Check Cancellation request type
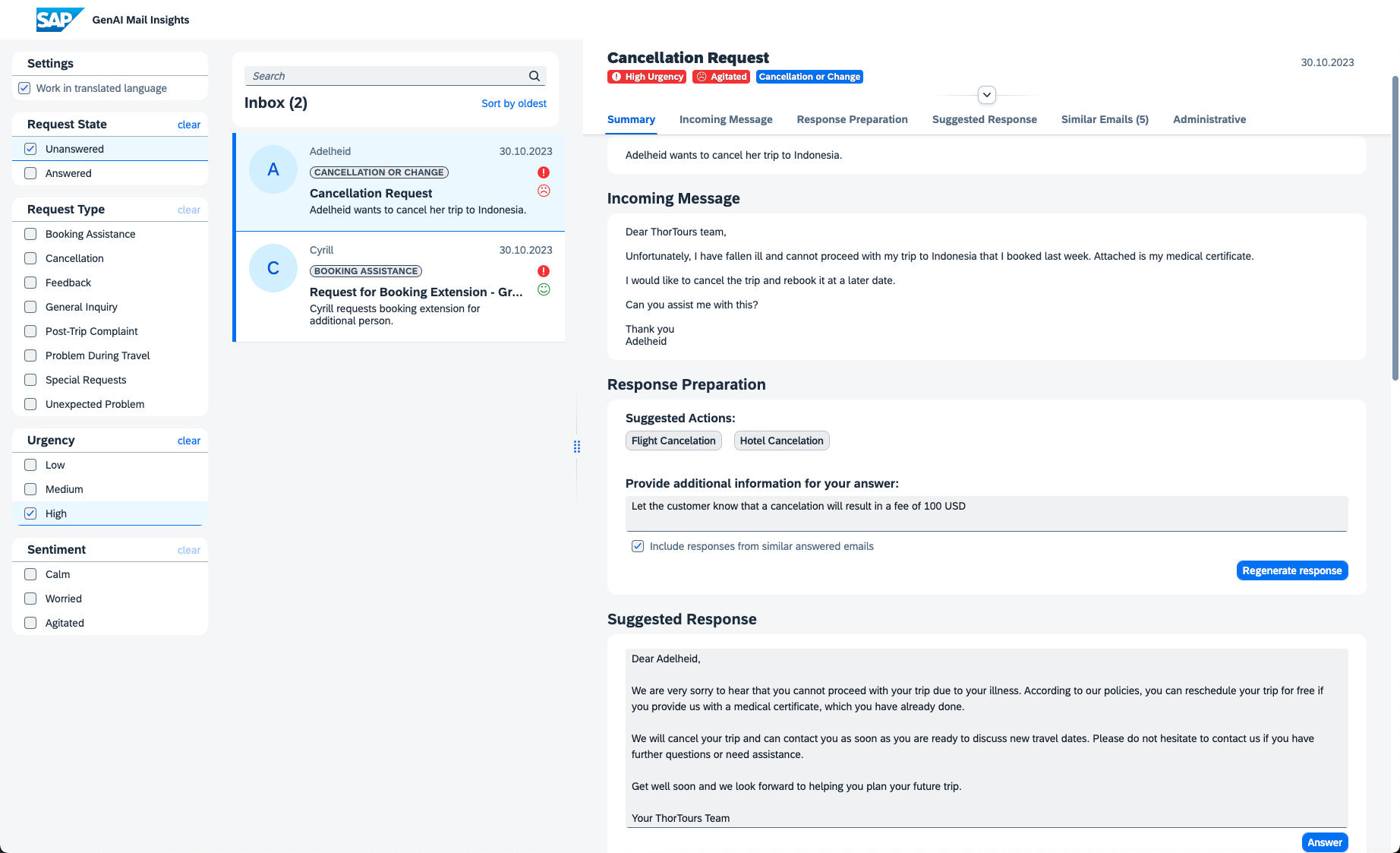 (x=30, y=258)
